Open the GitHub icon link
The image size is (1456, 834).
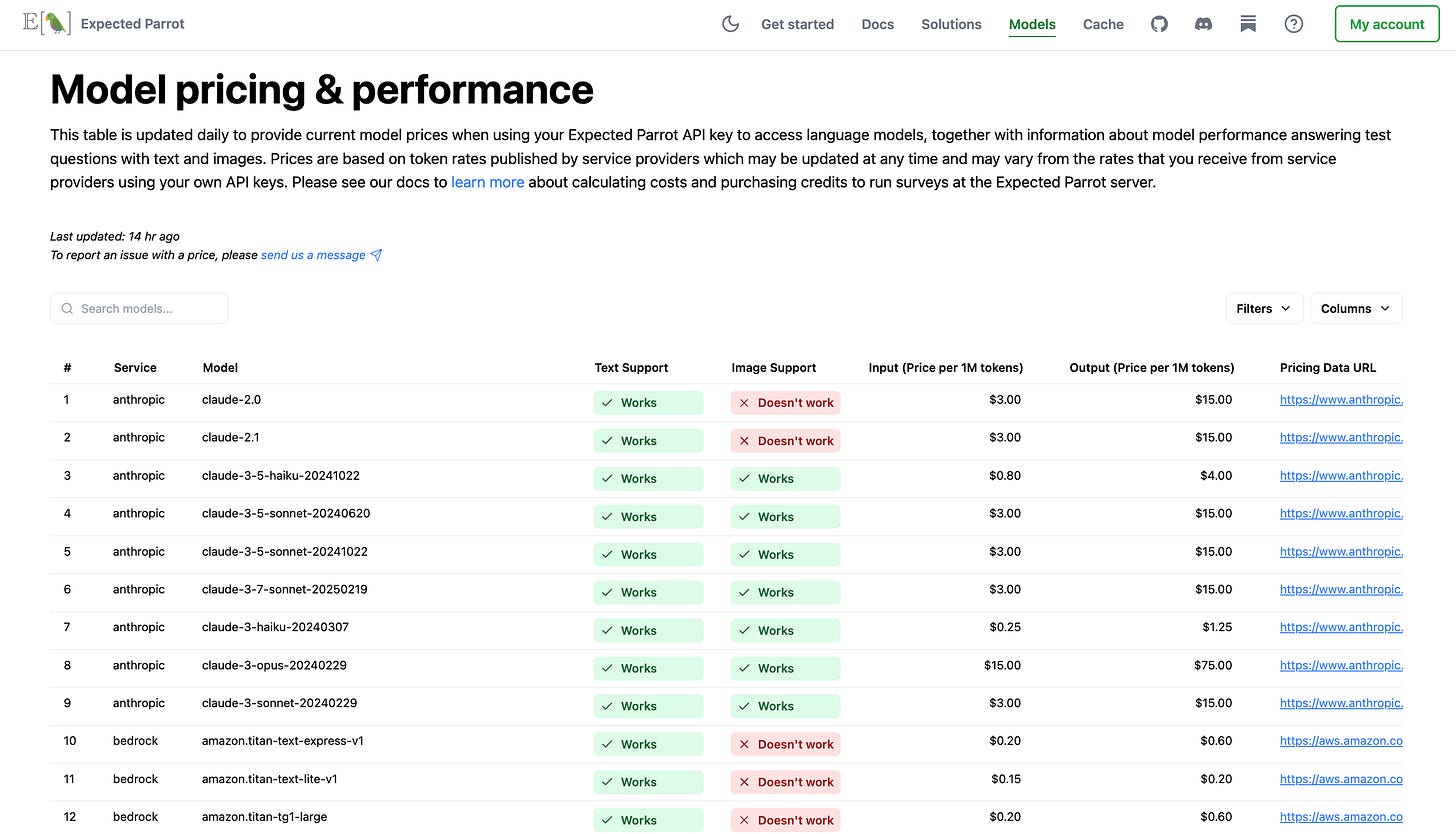pos(1159,24)
